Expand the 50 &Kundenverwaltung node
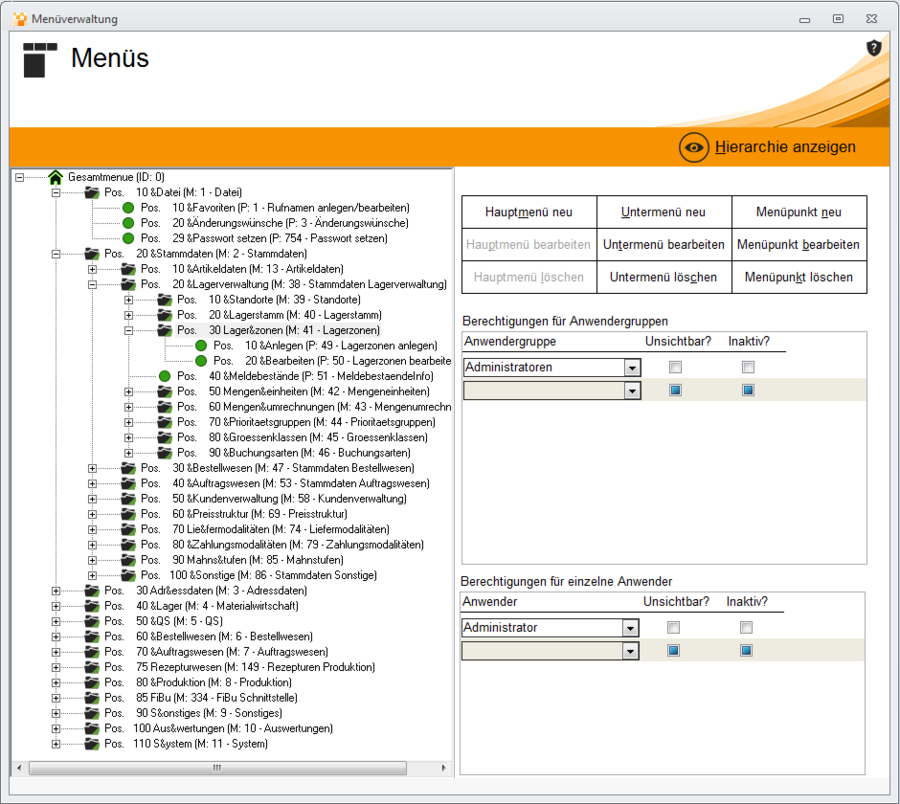 tap(92, 499)
